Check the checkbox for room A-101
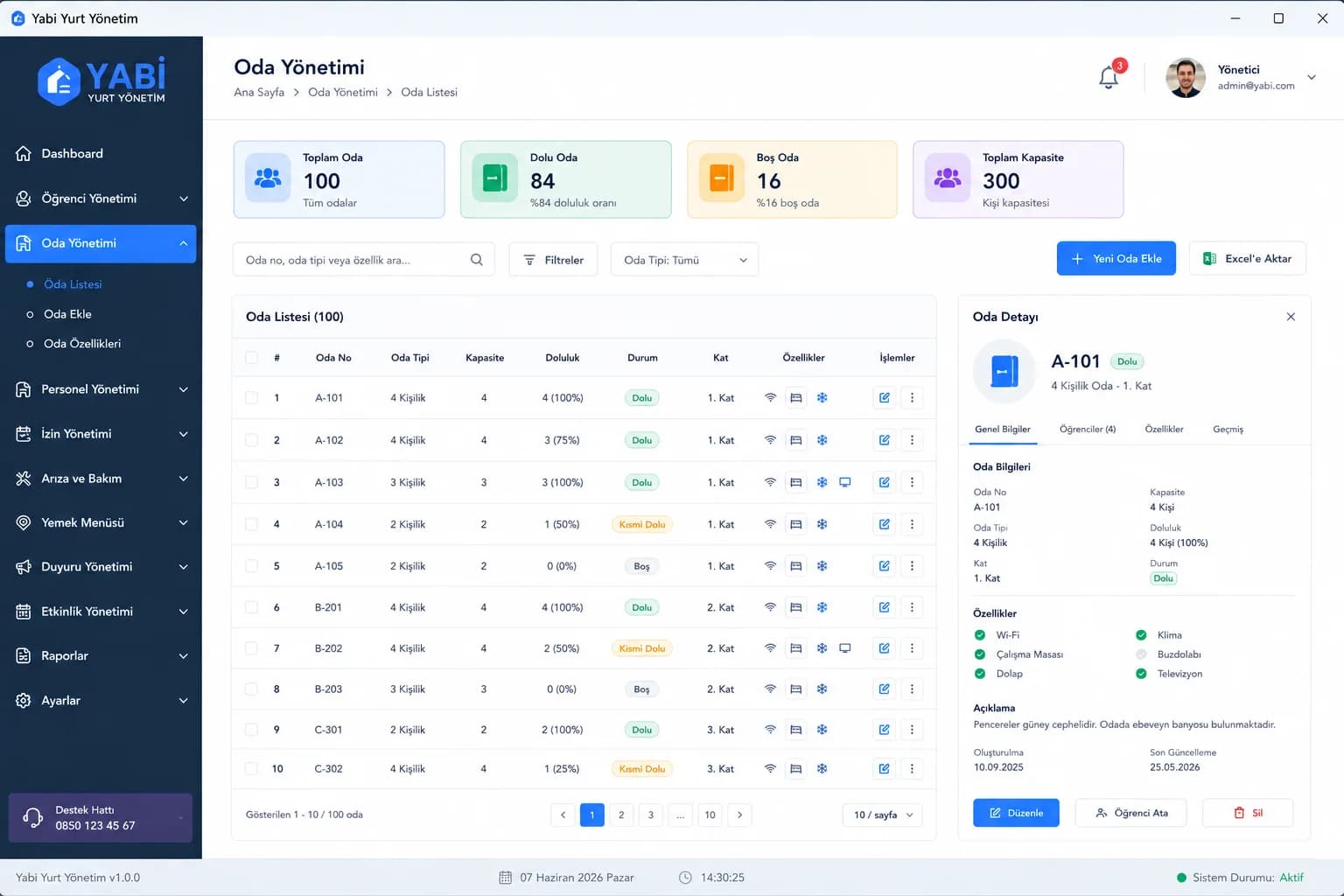This screenshot has width=1344, height=896. coord(252,398)
